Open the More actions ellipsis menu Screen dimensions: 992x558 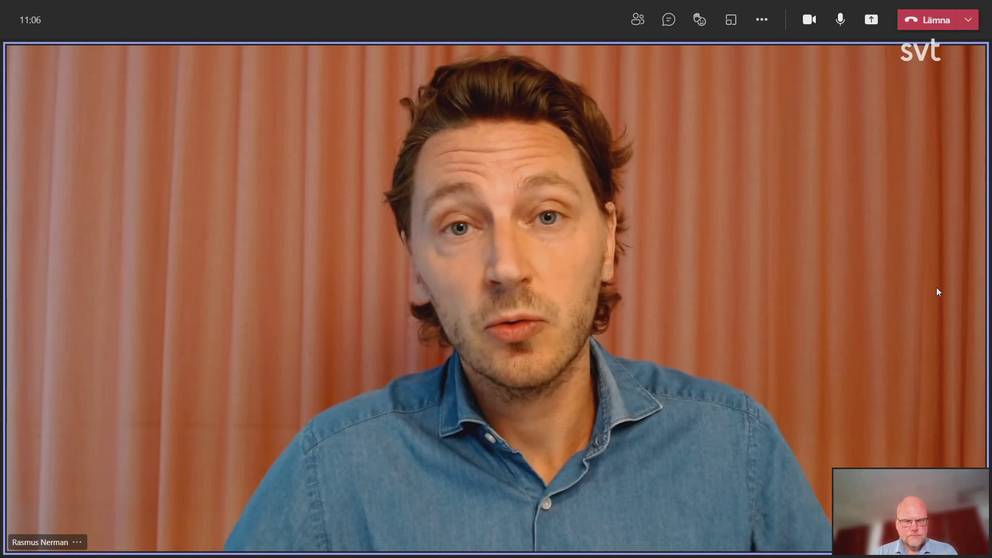(762, 19)
